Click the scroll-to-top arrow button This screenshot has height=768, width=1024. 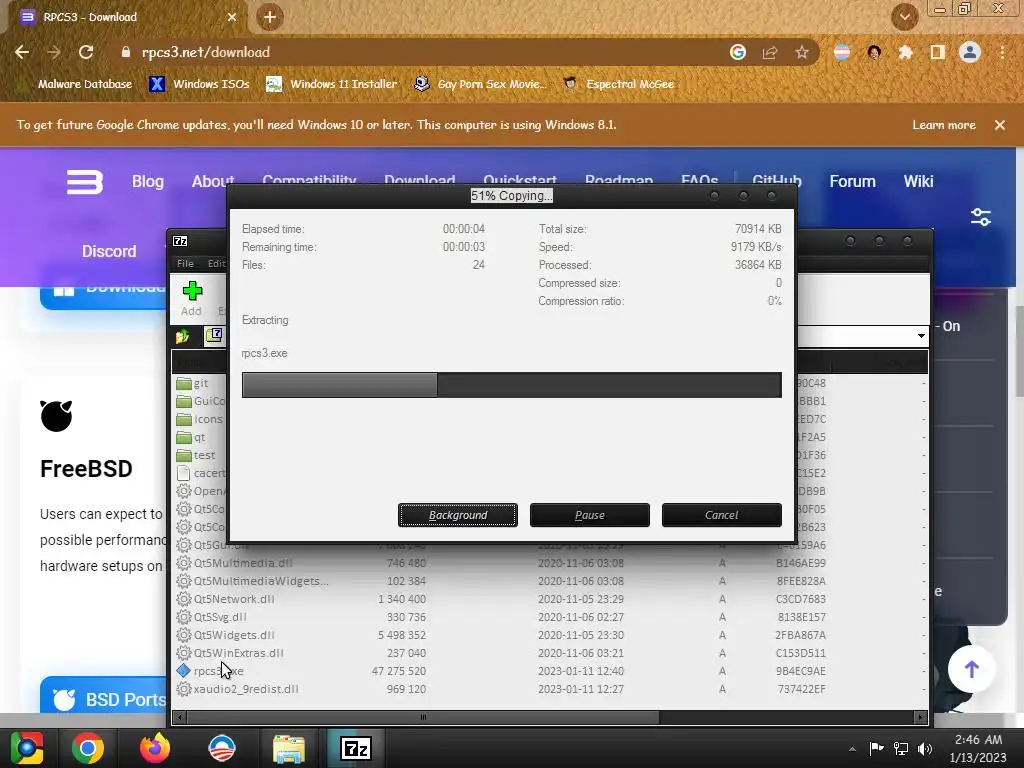972,669
